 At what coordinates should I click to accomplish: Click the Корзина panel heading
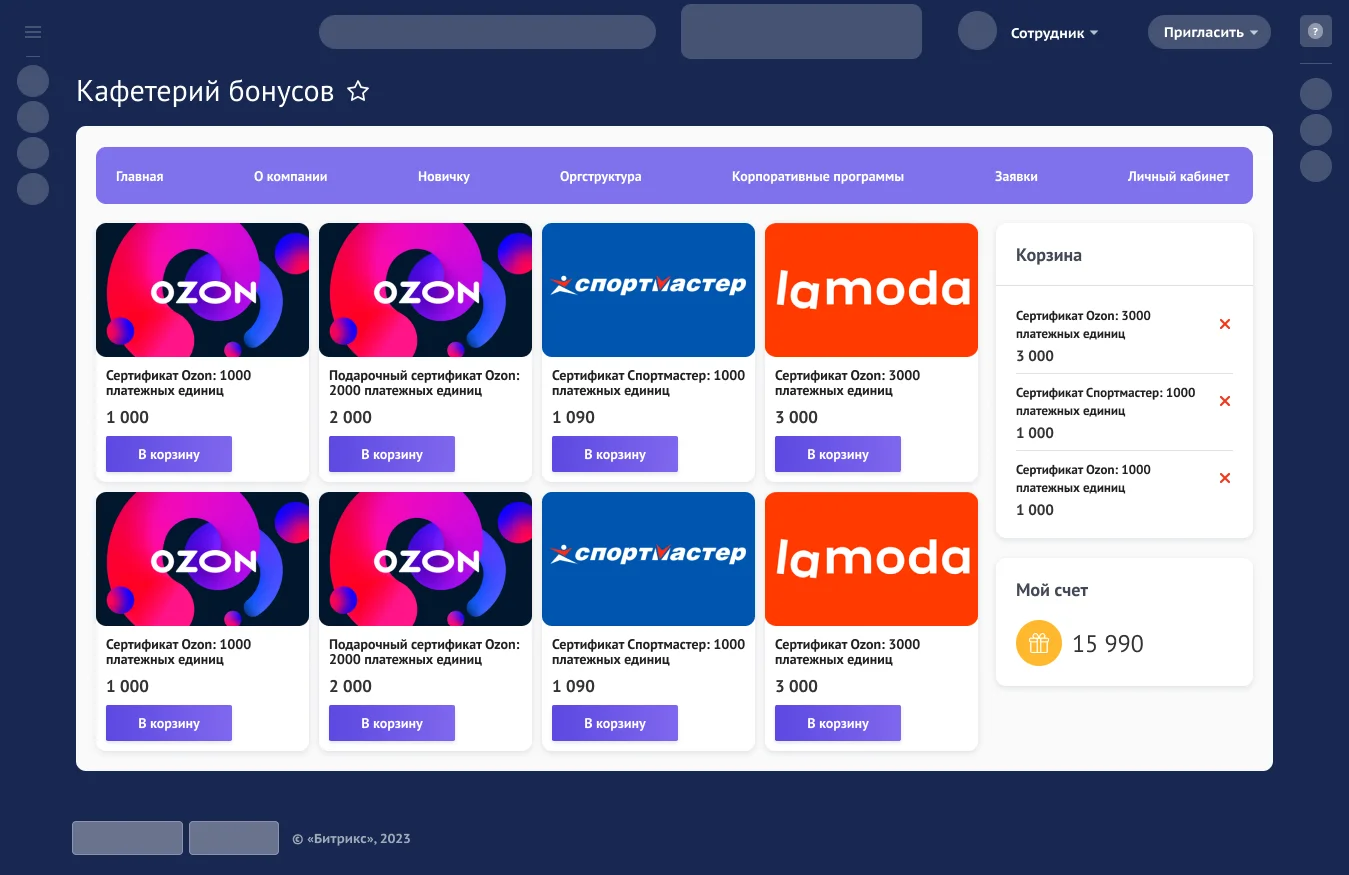(1049, 255)
